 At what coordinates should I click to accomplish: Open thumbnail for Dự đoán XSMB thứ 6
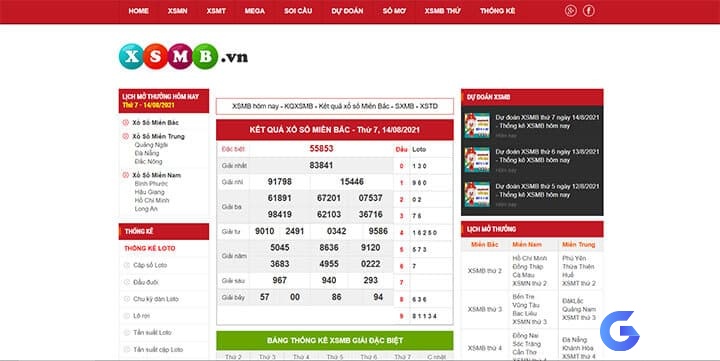[477, 159]
